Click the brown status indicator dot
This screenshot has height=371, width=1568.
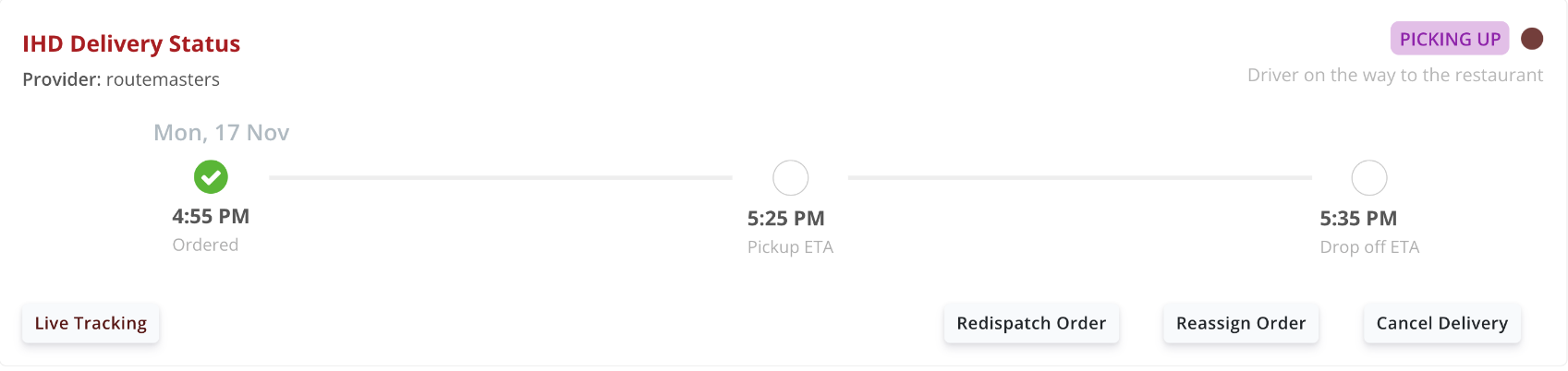coord(1531,39)
